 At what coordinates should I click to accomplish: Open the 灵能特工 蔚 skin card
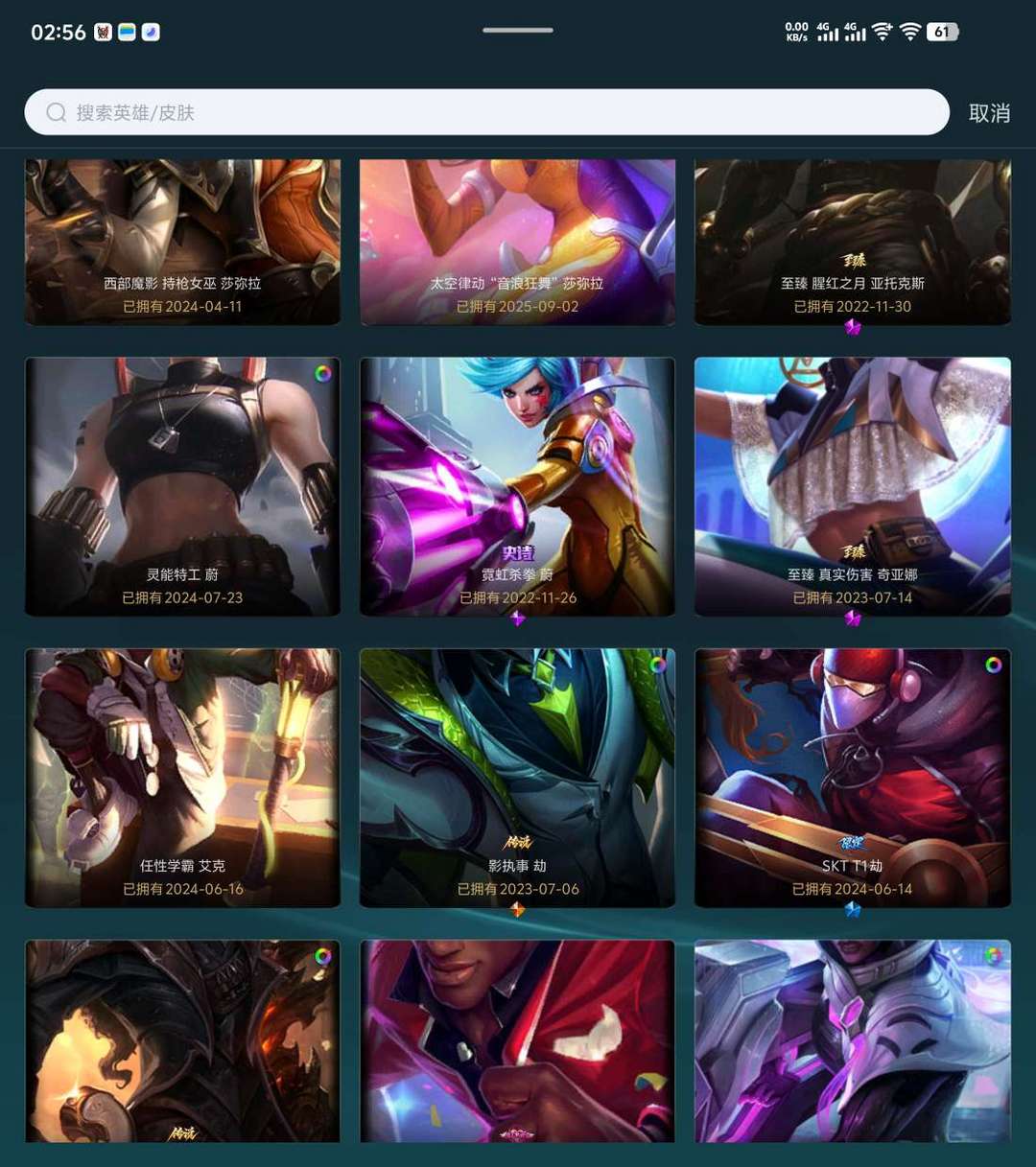point(182,486)
